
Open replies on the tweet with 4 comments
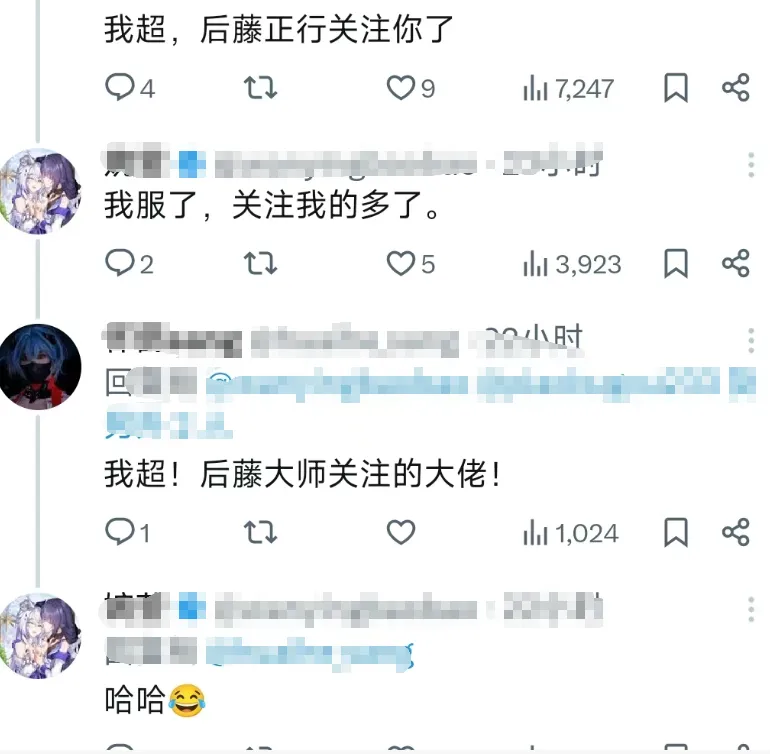130,88
